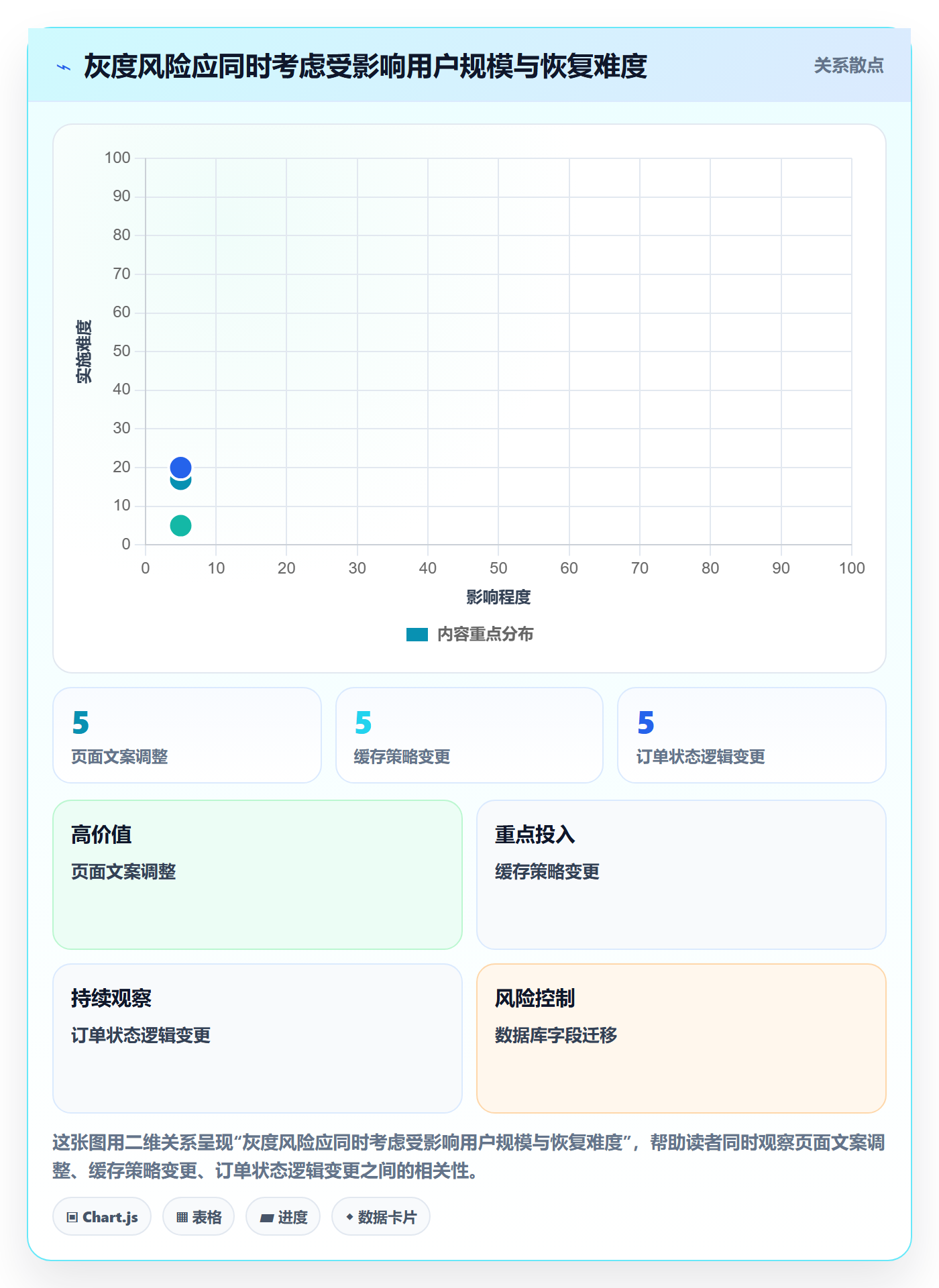Click 页面文案调整 in the 高价值 card
This screenshot has height=1288, width=939.
click(123, 871)
